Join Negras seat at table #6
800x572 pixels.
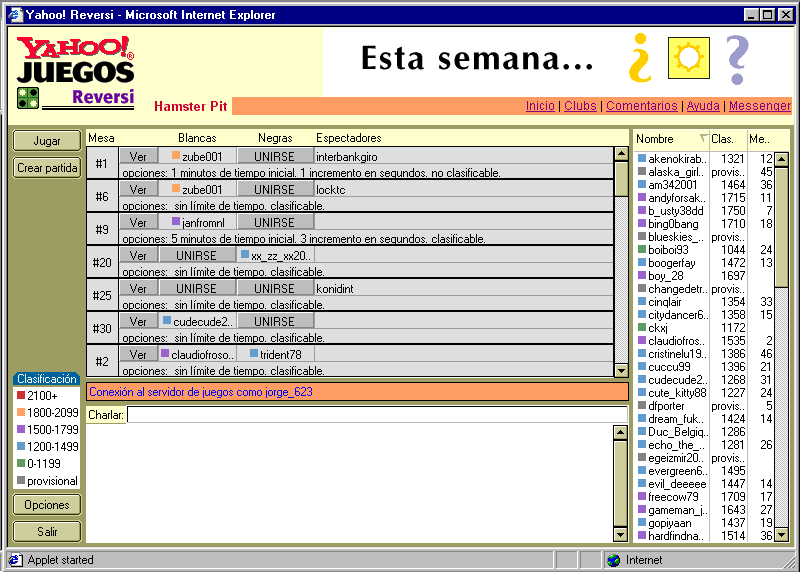(x=274, y=189)
